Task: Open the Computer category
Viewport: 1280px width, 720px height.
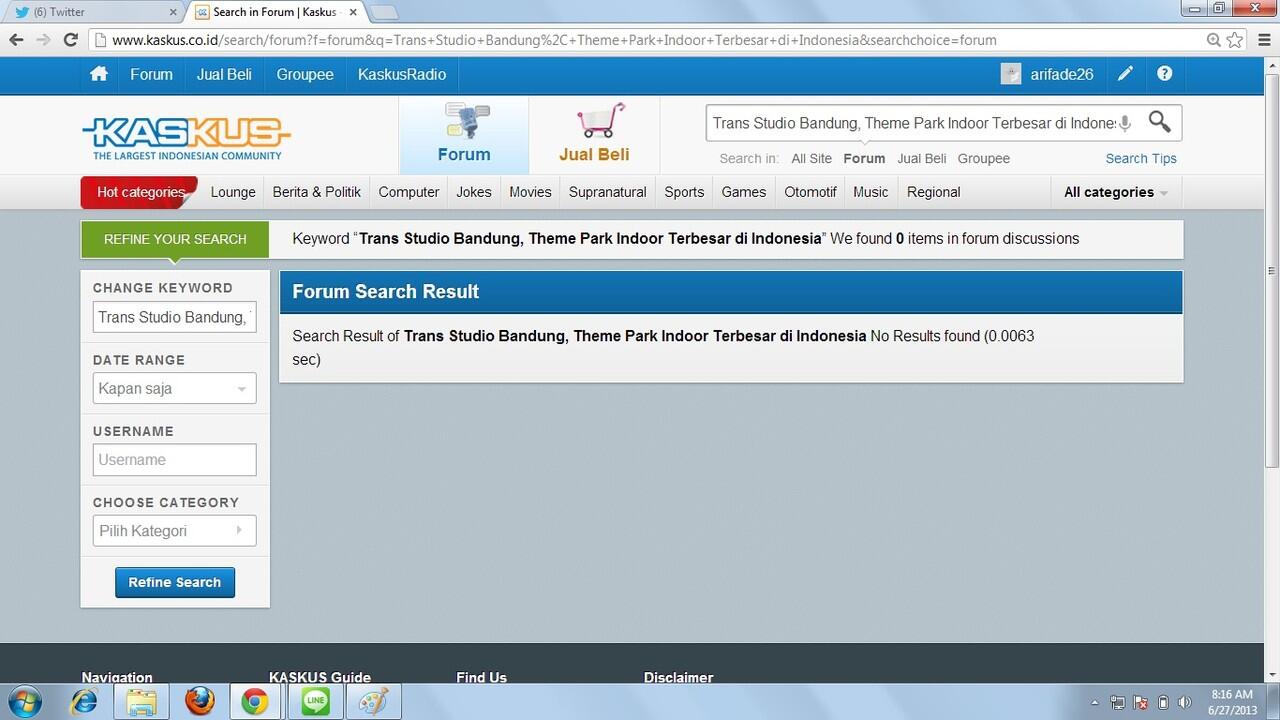Action: [x=409, y=192]
